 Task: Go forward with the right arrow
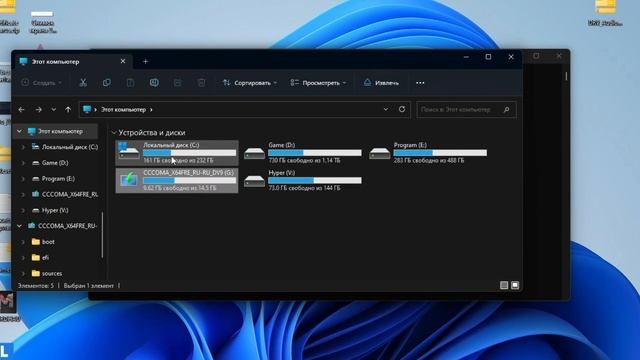[x=38, y=109]
